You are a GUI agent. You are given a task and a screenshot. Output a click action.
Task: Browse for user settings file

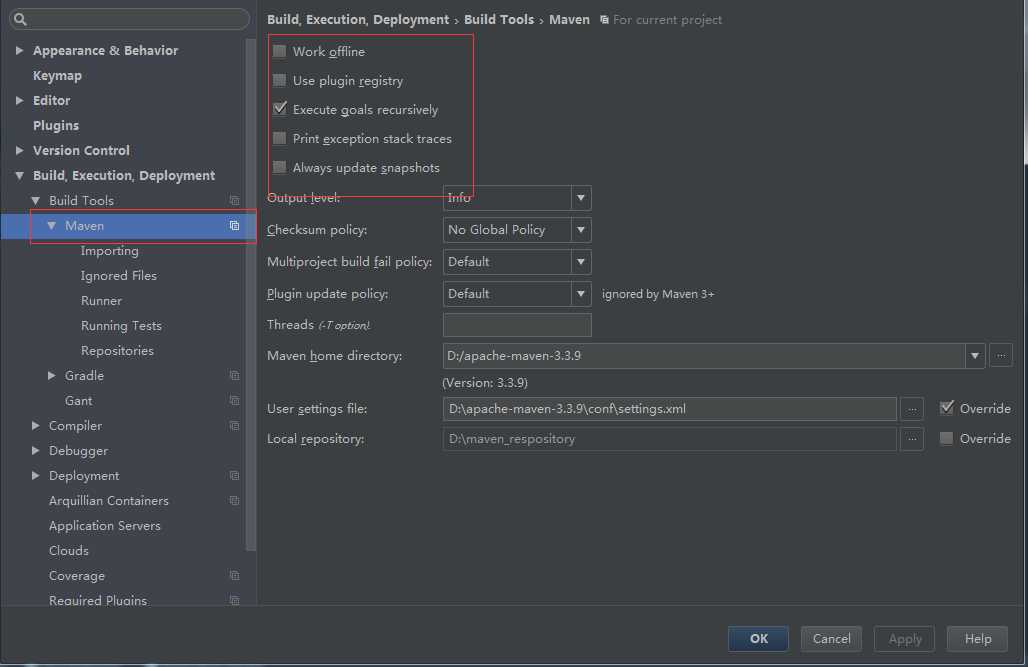click(x=911, y=409)
